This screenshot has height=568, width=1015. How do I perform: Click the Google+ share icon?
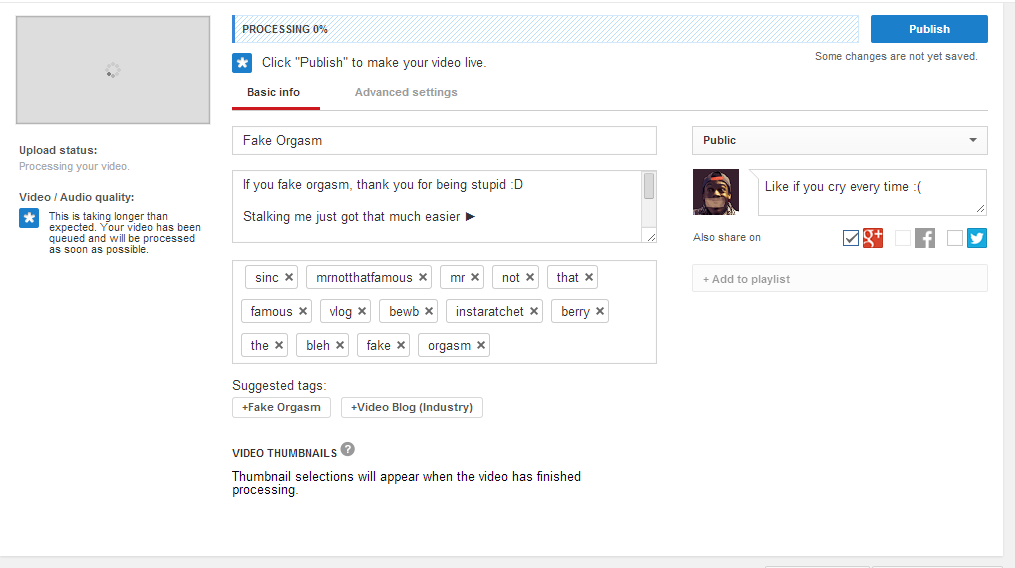[x=873, y=238]
